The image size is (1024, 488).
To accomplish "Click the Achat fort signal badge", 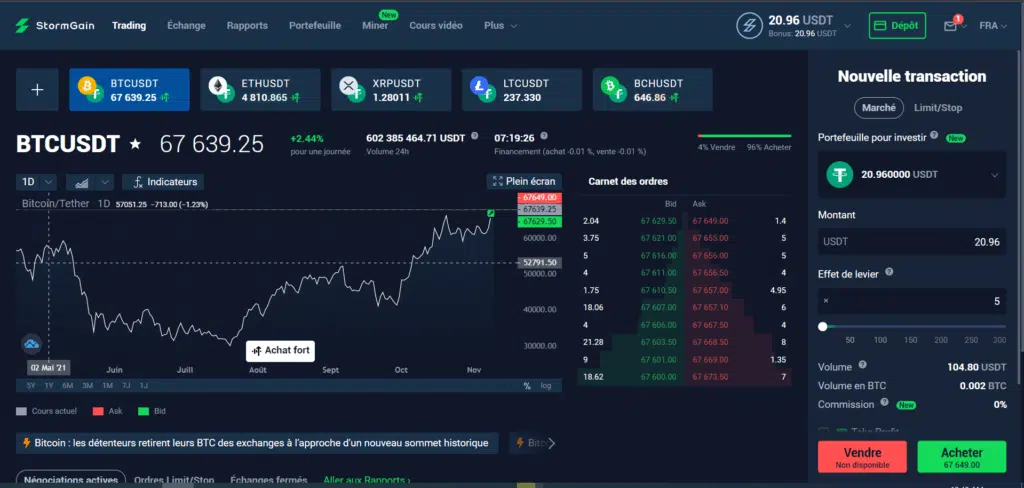I will point(280,351).
